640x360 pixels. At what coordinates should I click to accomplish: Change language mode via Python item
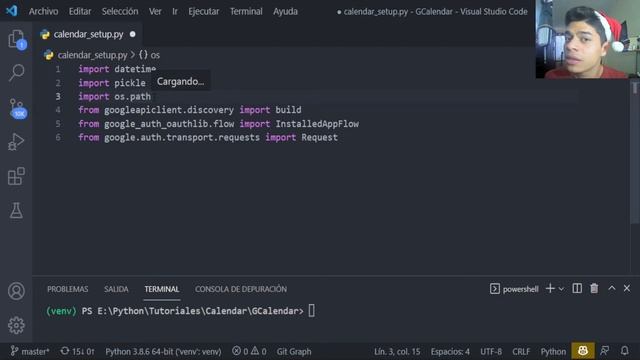(553, 351)
